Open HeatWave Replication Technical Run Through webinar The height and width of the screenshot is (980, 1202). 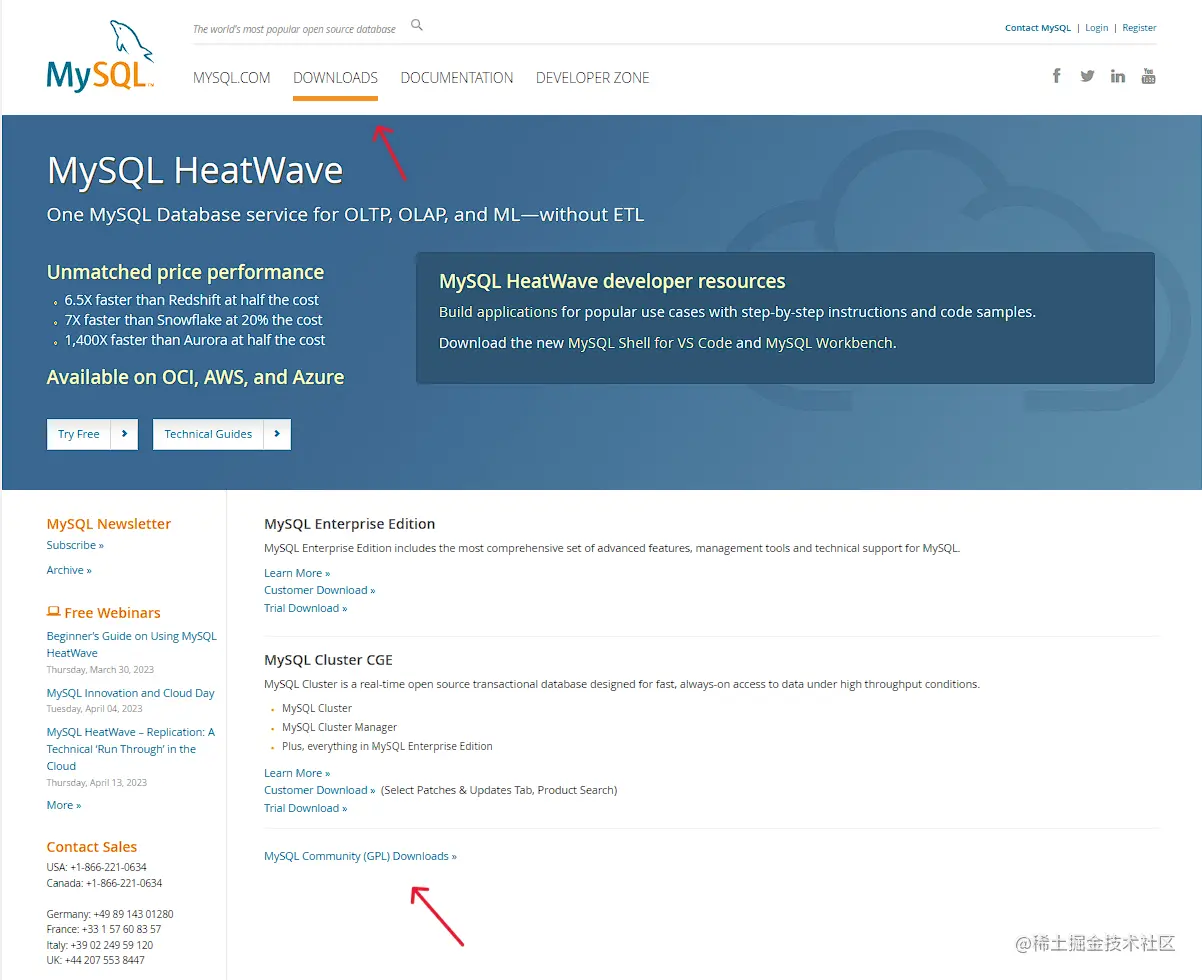(131, 749)
